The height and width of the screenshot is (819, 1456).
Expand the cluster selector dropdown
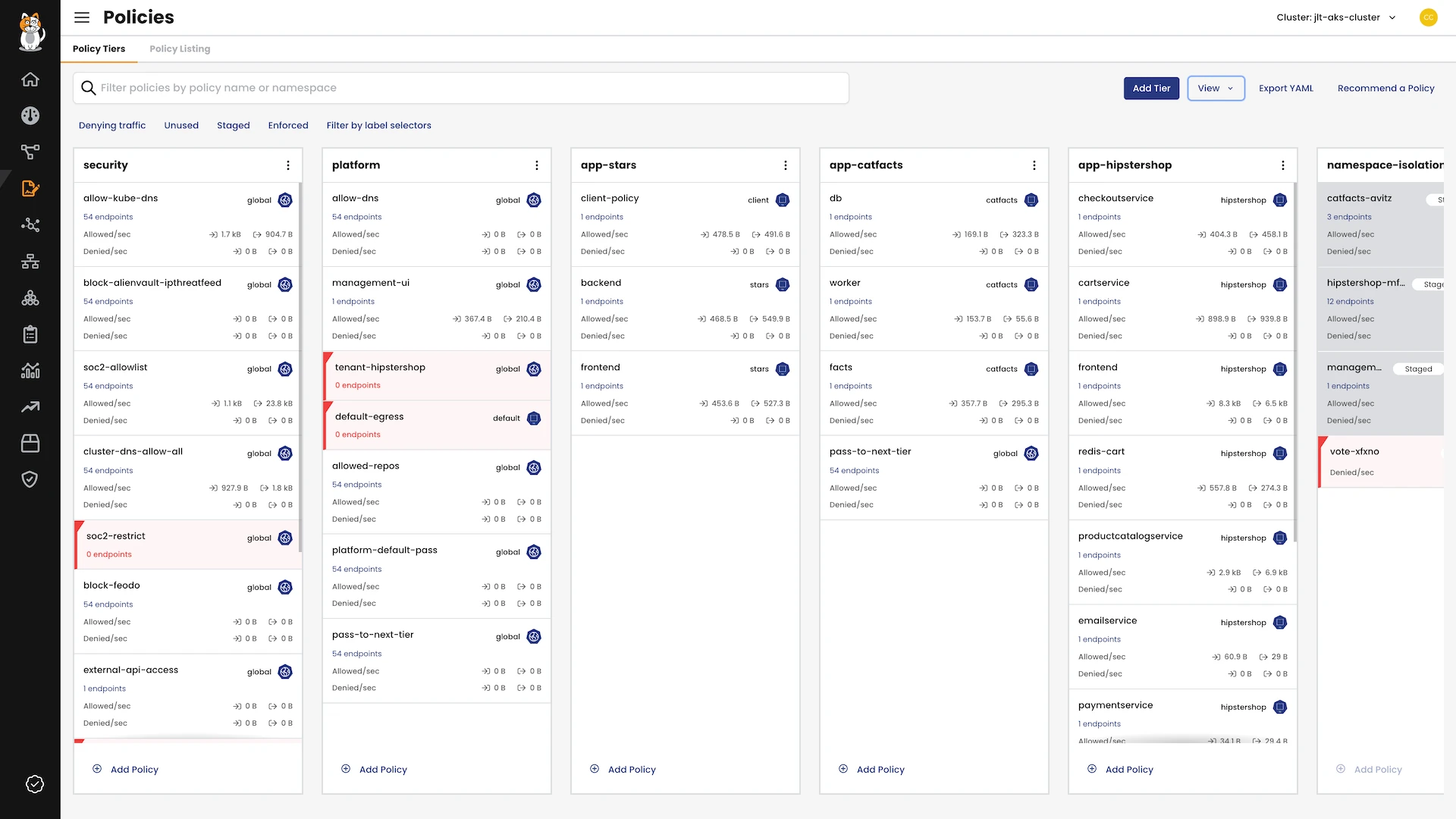tap(1335, 17)
